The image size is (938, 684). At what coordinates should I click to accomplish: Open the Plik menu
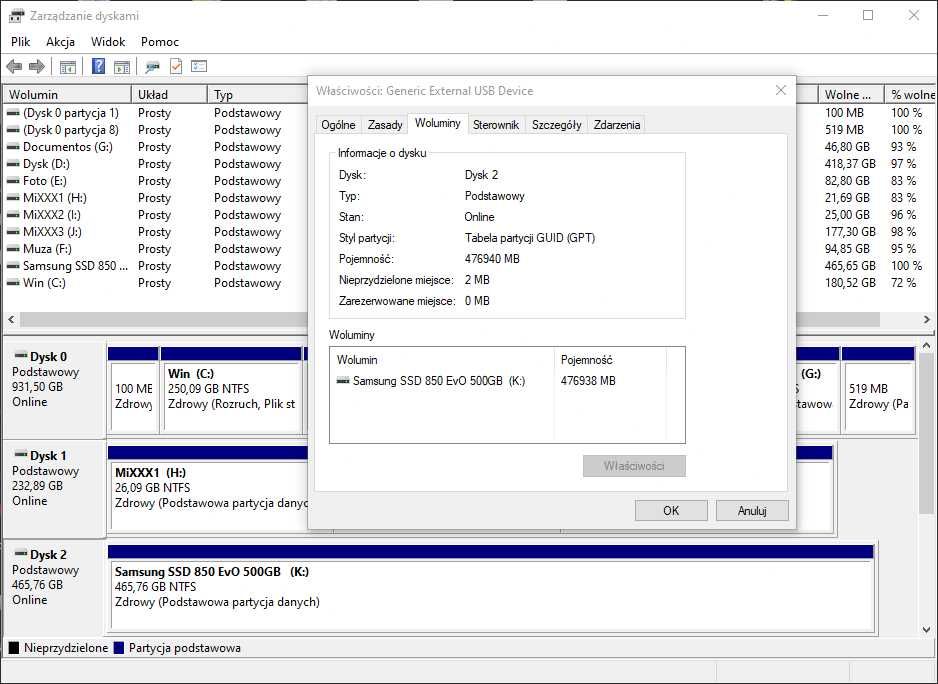pyautogui.click(x=20, y=42)
